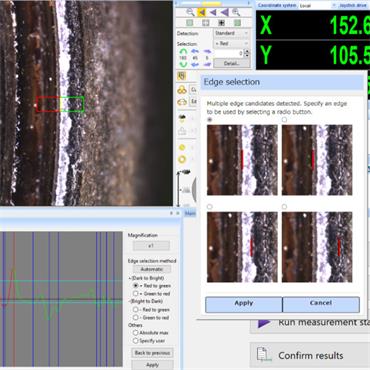Click the bottom-right edge candidate thumbnail
Screen dimensions: 370x370
pyautogui.click(x=317, y=247)
